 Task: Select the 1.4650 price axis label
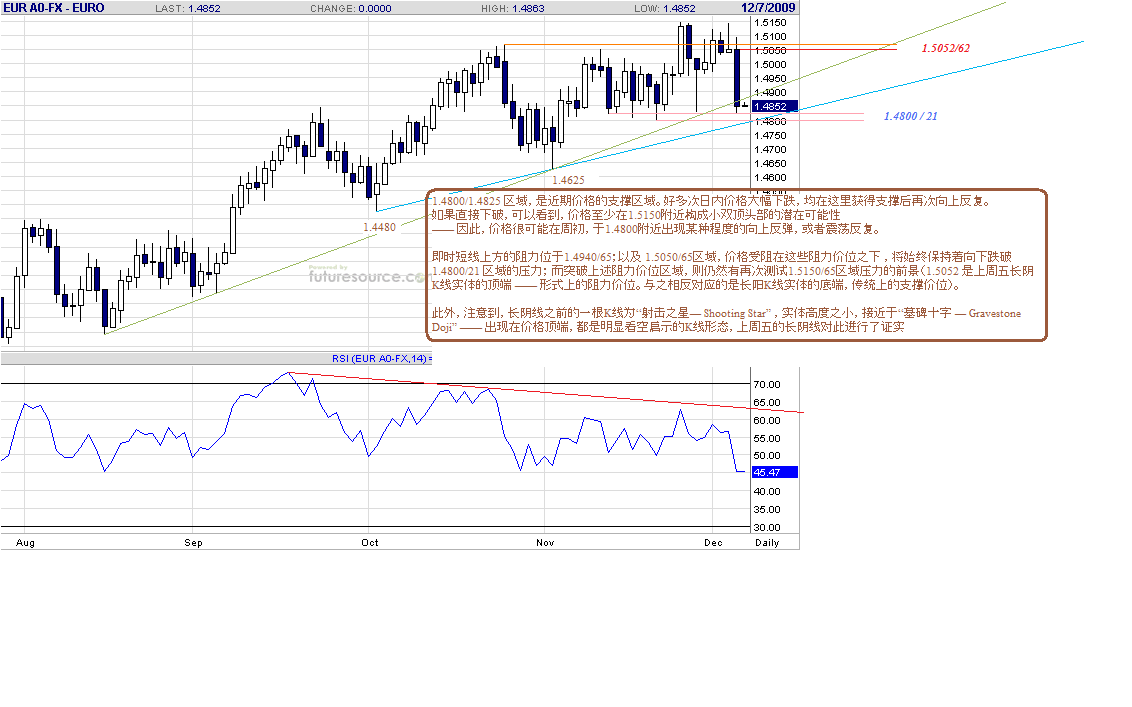pos(770,164)
